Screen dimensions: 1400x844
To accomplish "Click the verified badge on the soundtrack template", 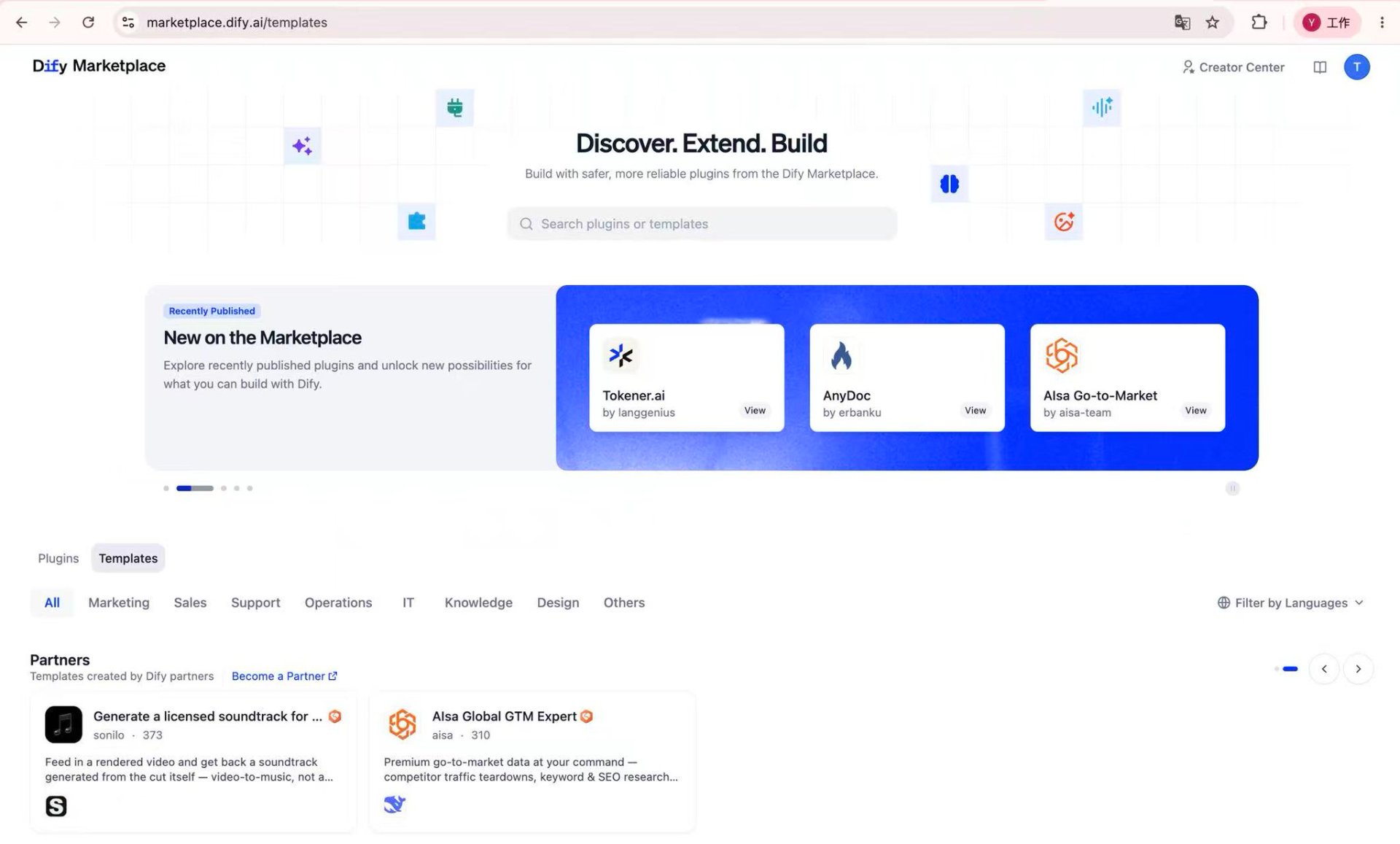I will click(335, 716).
